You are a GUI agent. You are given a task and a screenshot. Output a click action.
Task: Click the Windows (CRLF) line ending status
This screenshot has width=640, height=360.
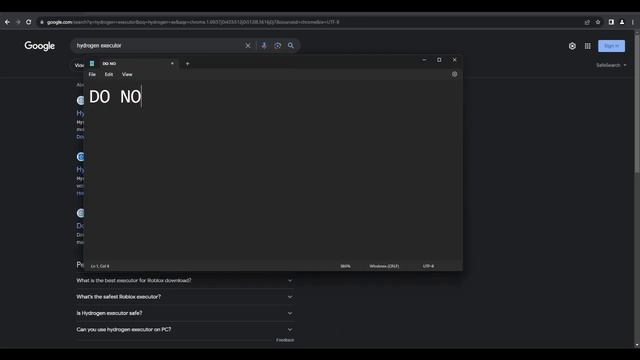[x=384, y=266]
